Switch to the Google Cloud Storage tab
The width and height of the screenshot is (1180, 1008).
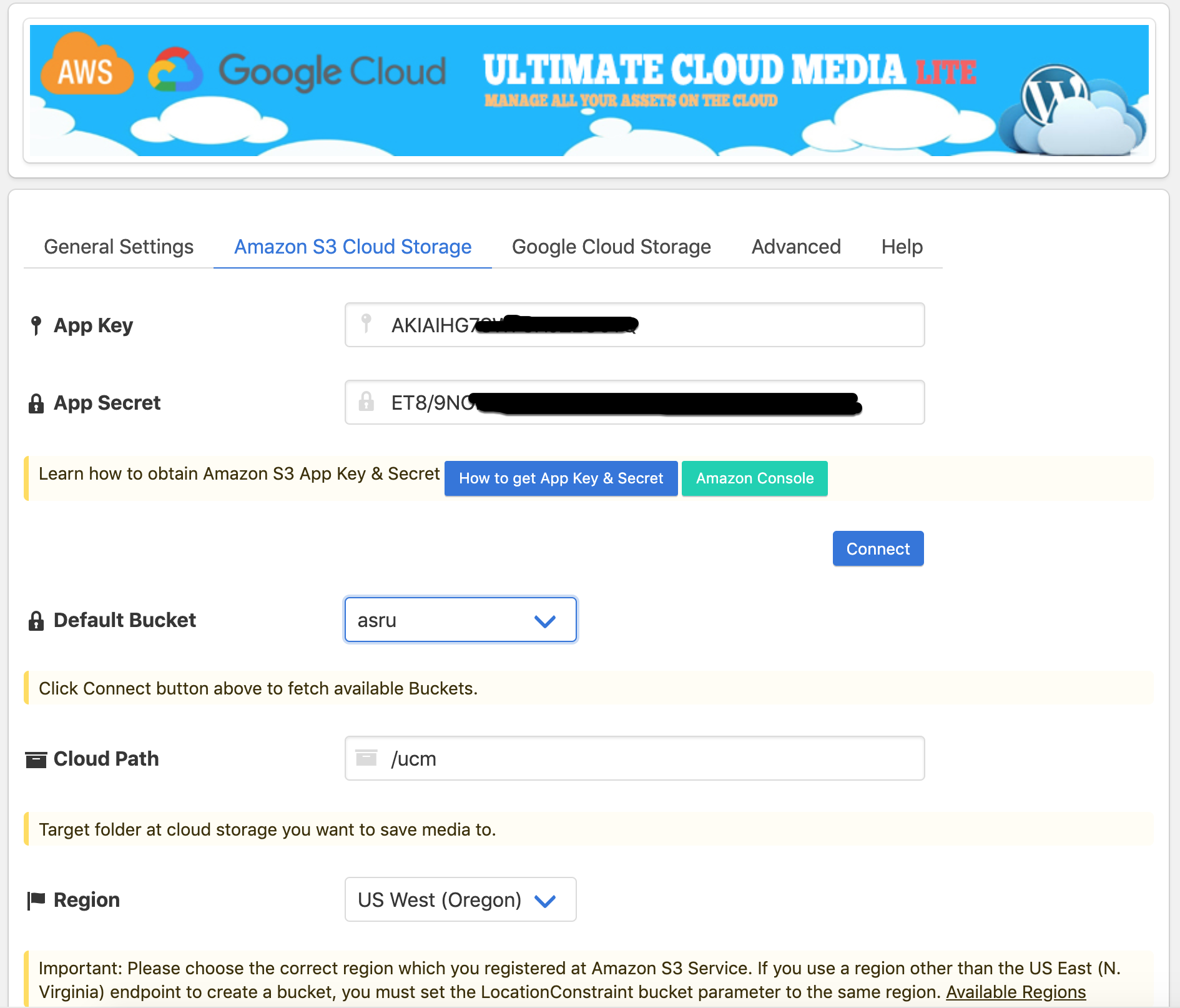[x=611, y=247]
